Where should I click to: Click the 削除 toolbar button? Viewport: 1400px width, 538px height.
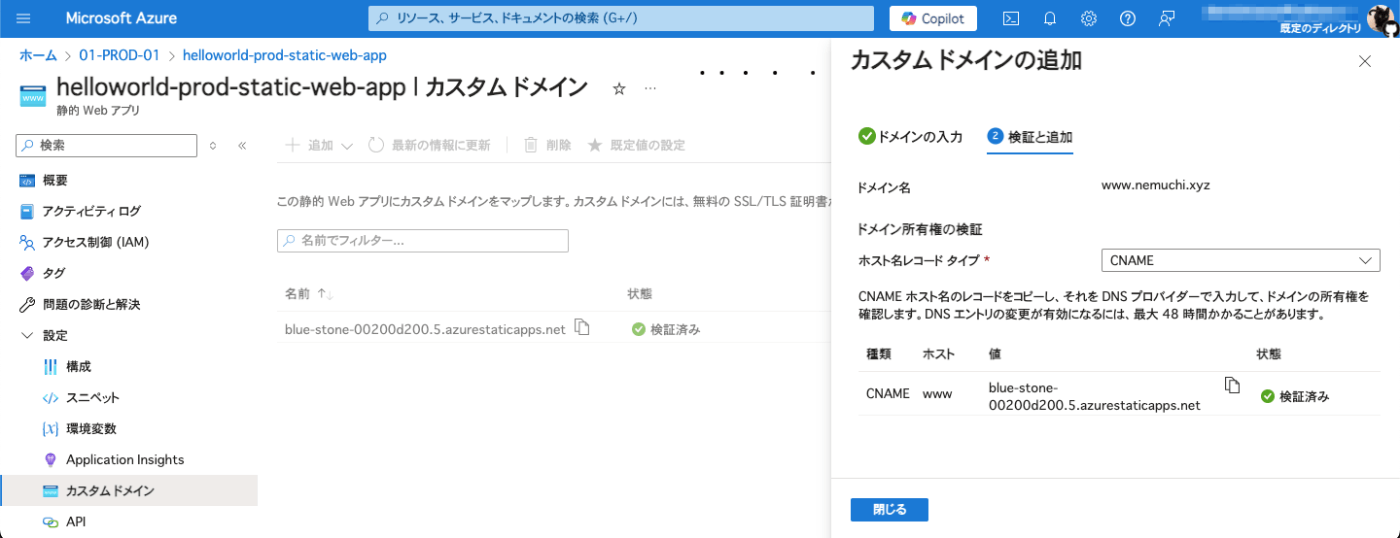tap(547, 145)
